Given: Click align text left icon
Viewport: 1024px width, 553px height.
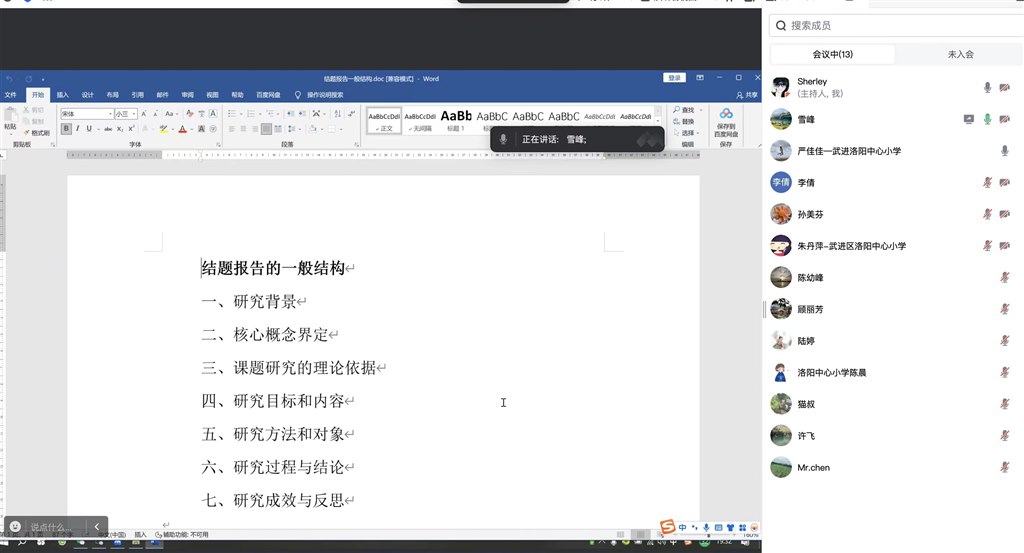Looking at the screenshot, I should (x=231, y=129).
